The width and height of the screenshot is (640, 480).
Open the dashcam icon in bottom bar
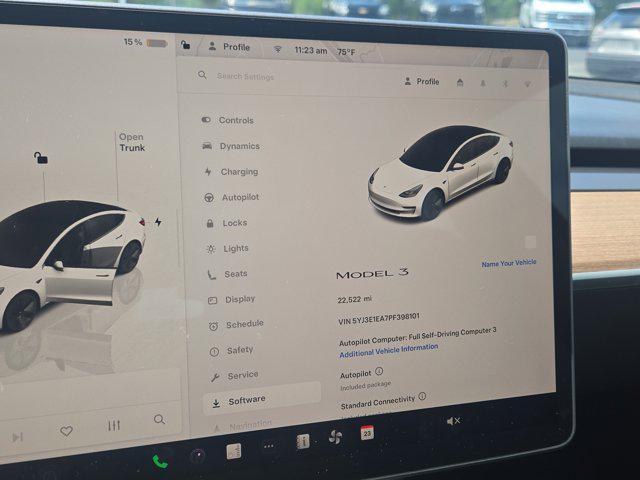(198, 455)
